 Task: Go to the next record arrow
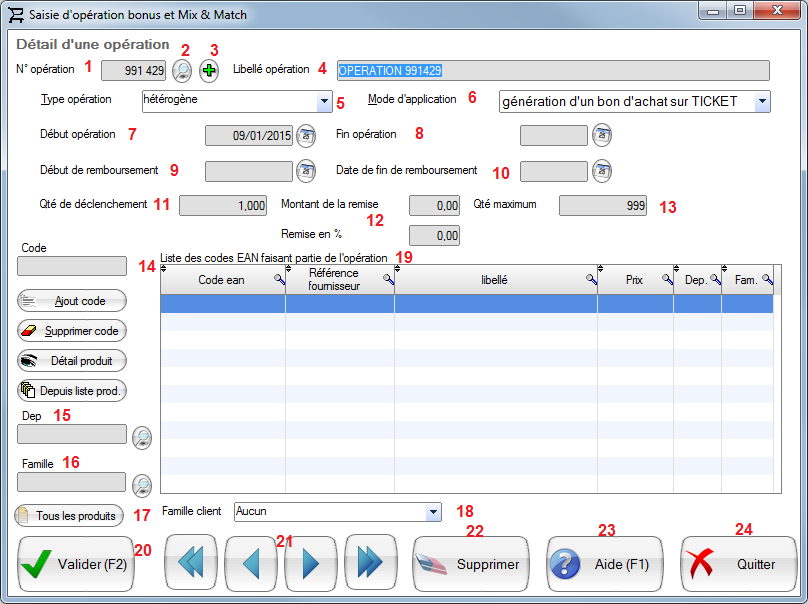click(x=310, y=564)
